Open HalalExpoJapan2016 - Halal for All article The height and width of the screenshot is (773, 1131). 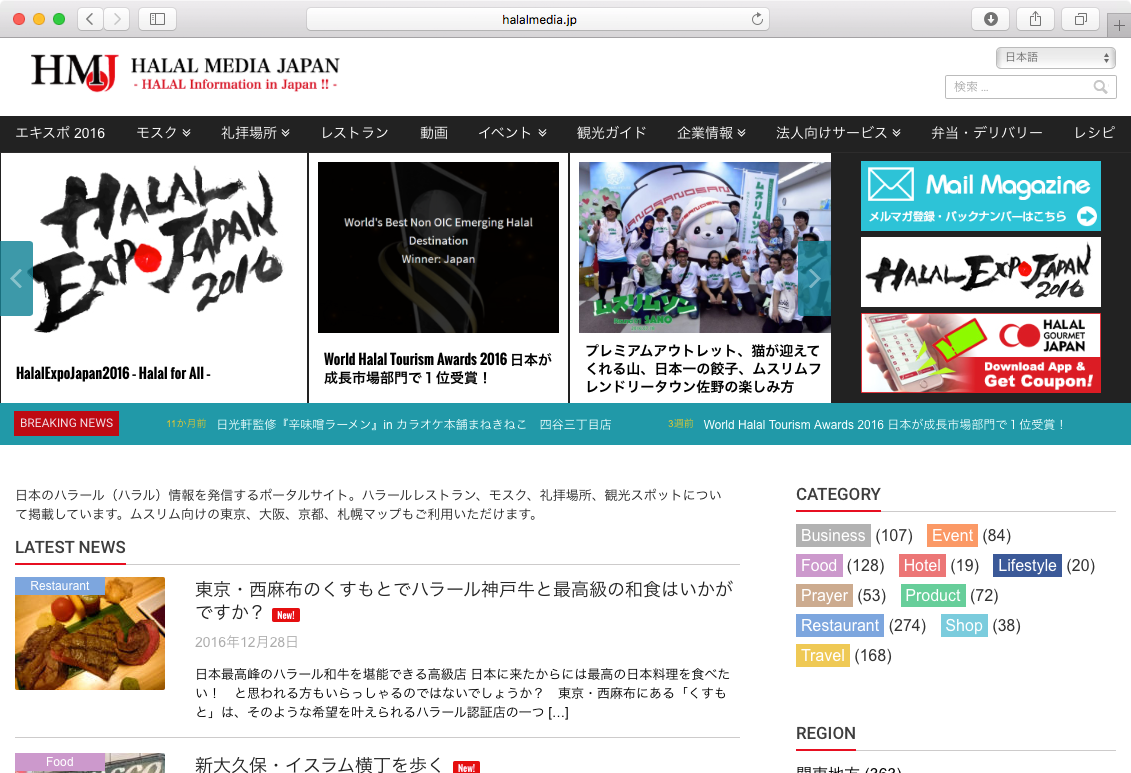pos(113,374)
